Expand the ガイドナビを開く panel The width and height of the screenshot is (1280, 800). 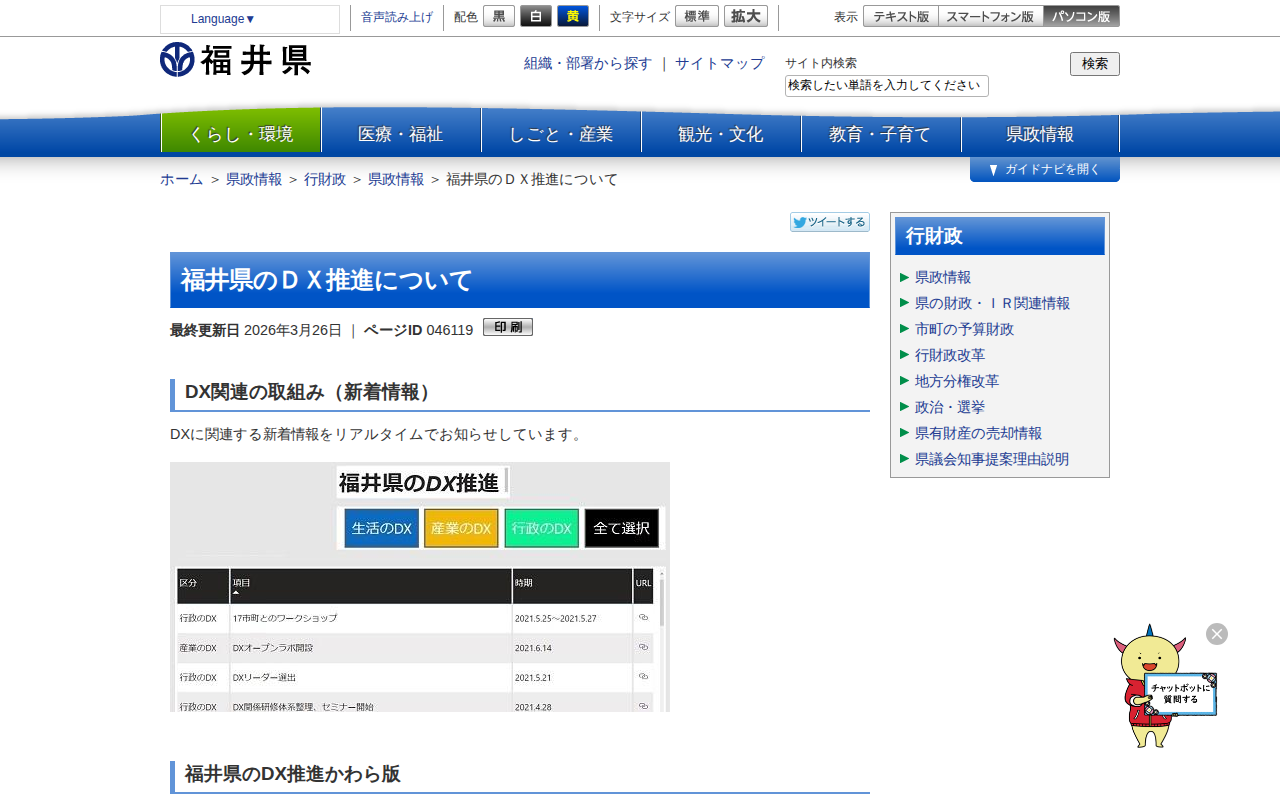(1044, 170)
